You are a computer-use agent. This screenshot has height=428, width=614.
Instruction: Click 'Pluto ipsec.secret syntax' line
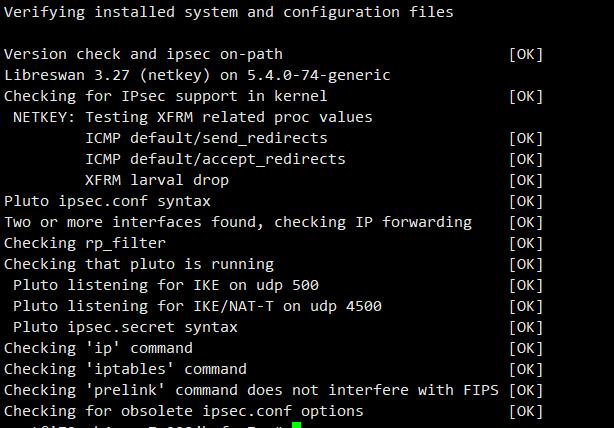(125, 327)
